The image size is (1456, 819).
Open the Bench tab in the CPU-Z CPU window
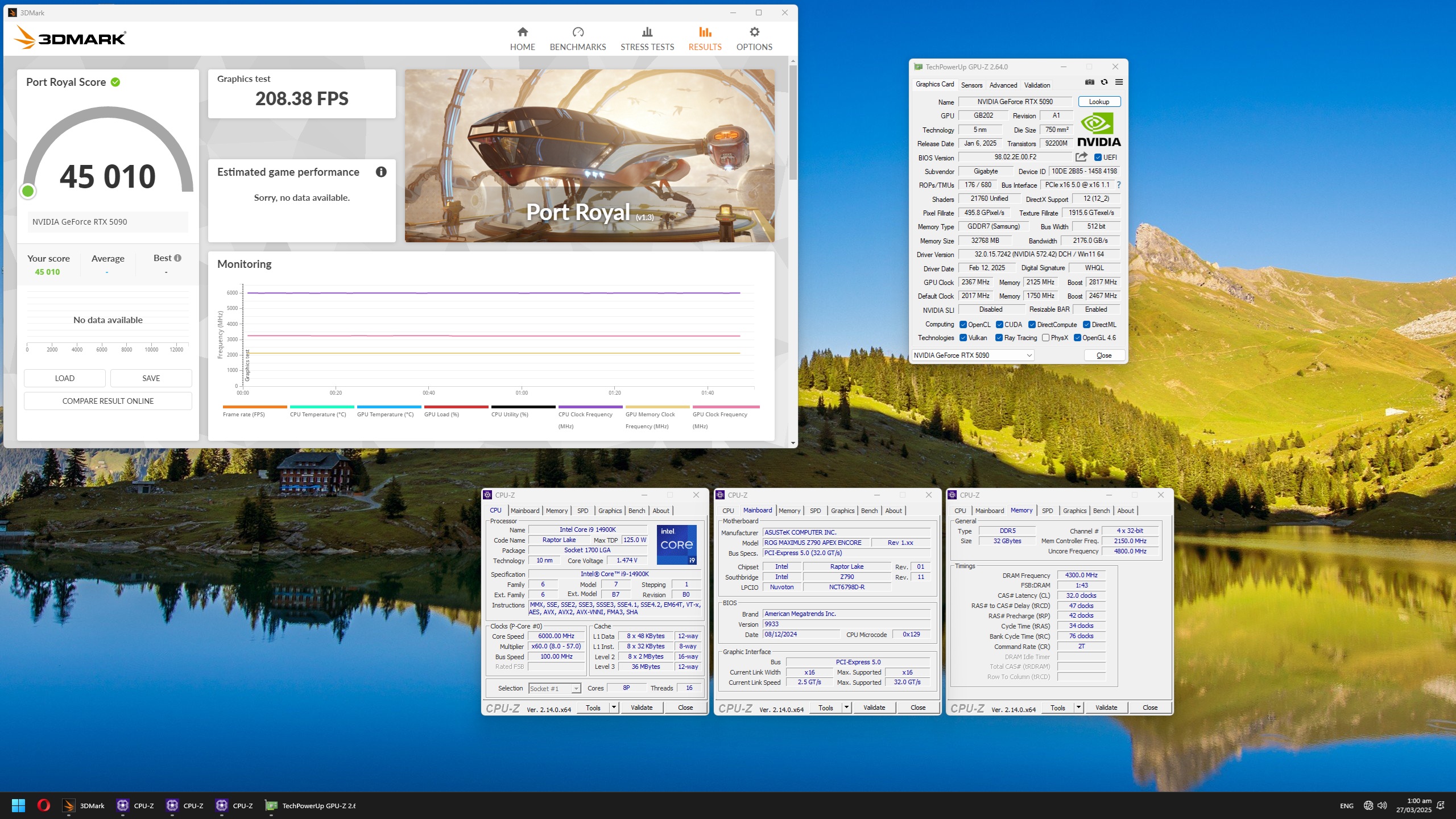point(636,511)
